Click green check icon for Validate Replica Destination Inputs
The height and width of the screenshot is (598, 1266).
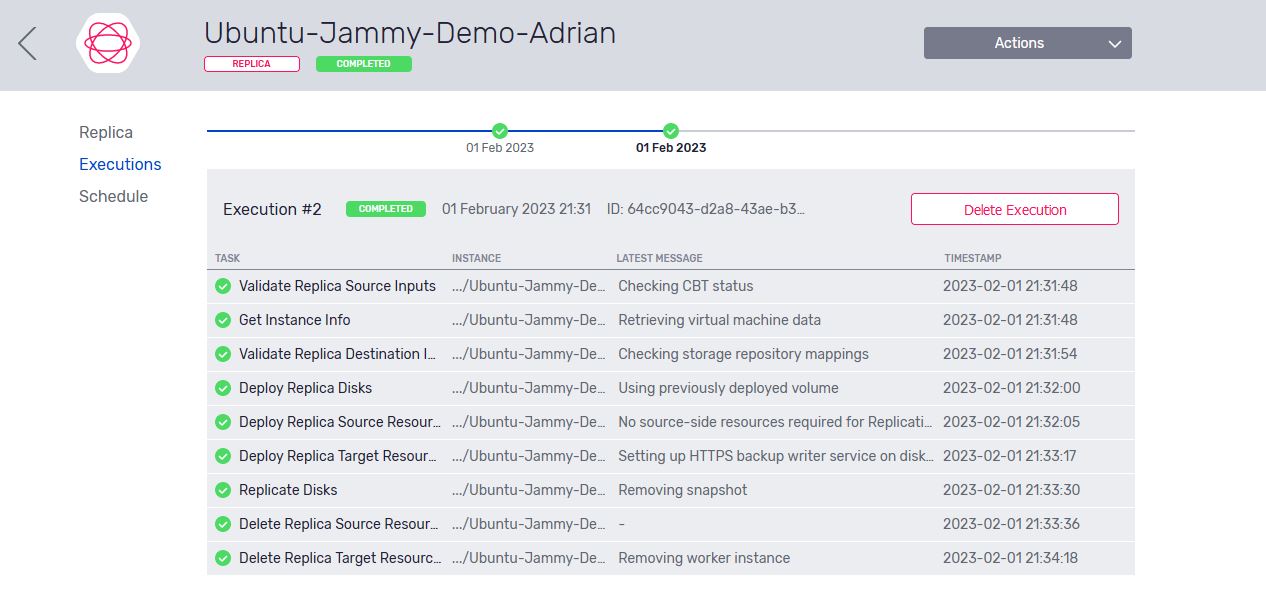click(223, 354)
